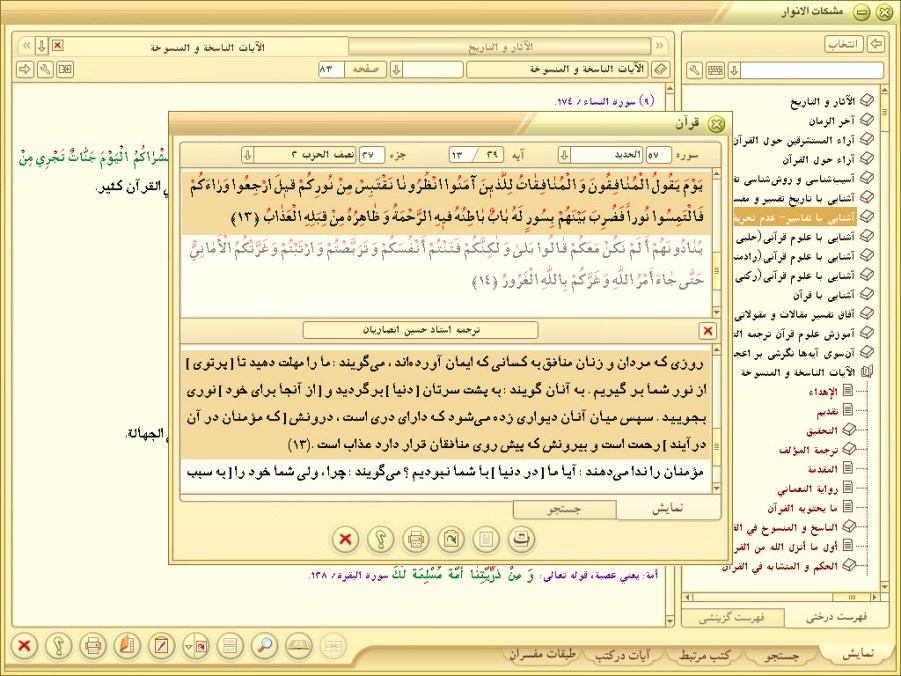901x676 pixels.
Task: Click the page view icon in Quran dialog toolbar
Action: pos(486,539)
